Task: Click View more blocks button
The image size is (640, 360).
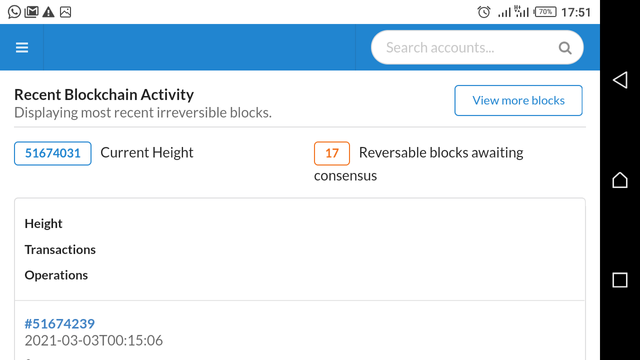Action: pos(518,100)
